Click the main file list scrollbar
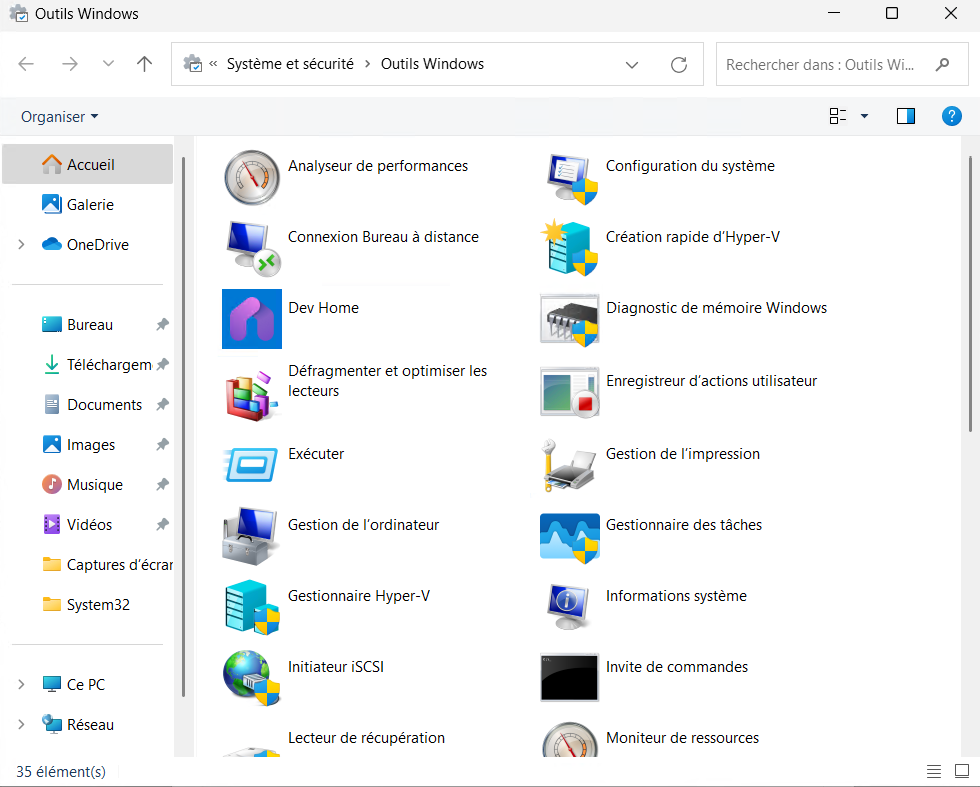This screenshot has width=980, height=787. (970, 294)
